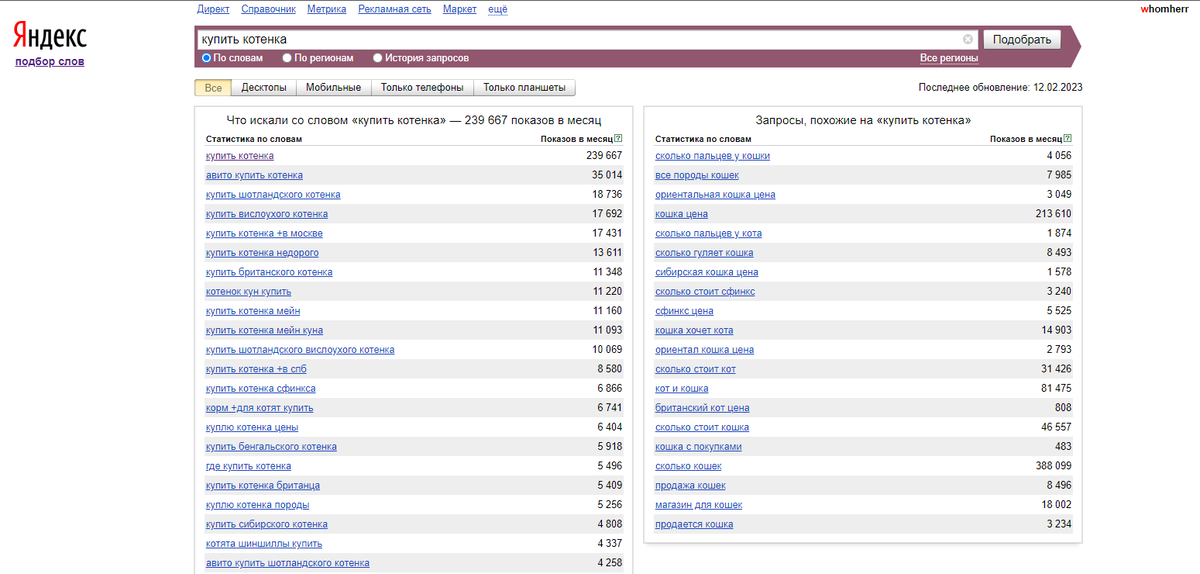Open the 'купить котенка мейн куна' link
Screen dimensions: 1200x574
point(264,330)
